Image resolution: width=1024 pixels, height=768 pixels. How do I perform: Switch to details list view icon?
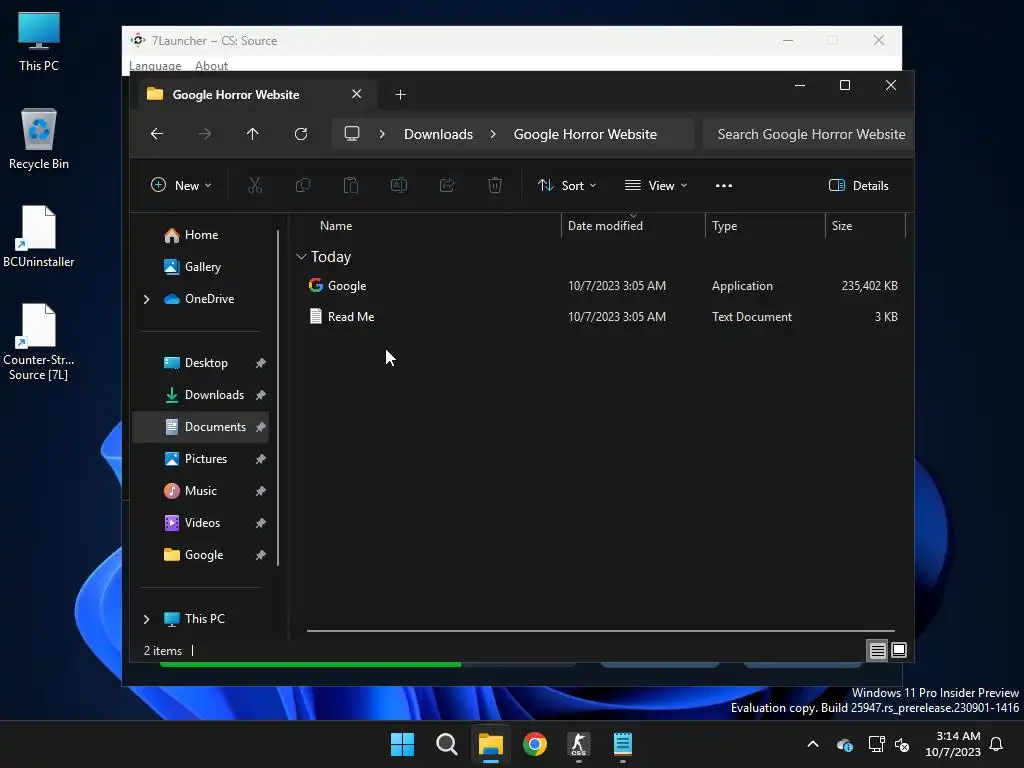pyautogui.click(x=877, y=650)
